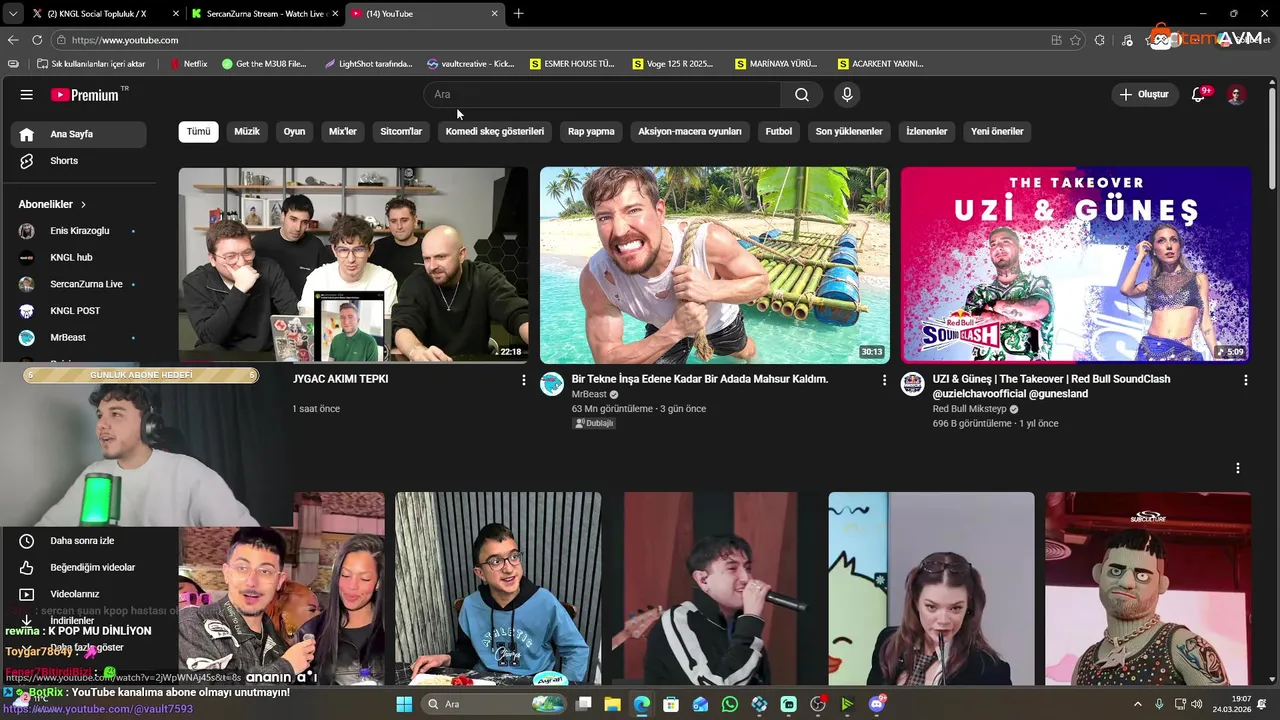Image resolution: width=1280 pixels, height=720 pixels.
Task: Go to Ana Sayfa in sidebar
Action: tap(80, 134)
